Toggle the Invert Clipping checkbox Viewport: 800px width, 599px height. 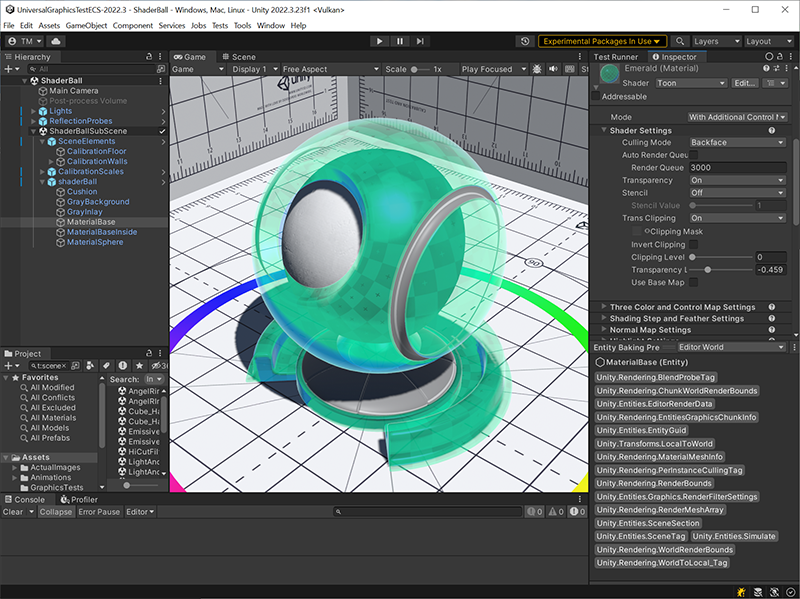[694, 244]
